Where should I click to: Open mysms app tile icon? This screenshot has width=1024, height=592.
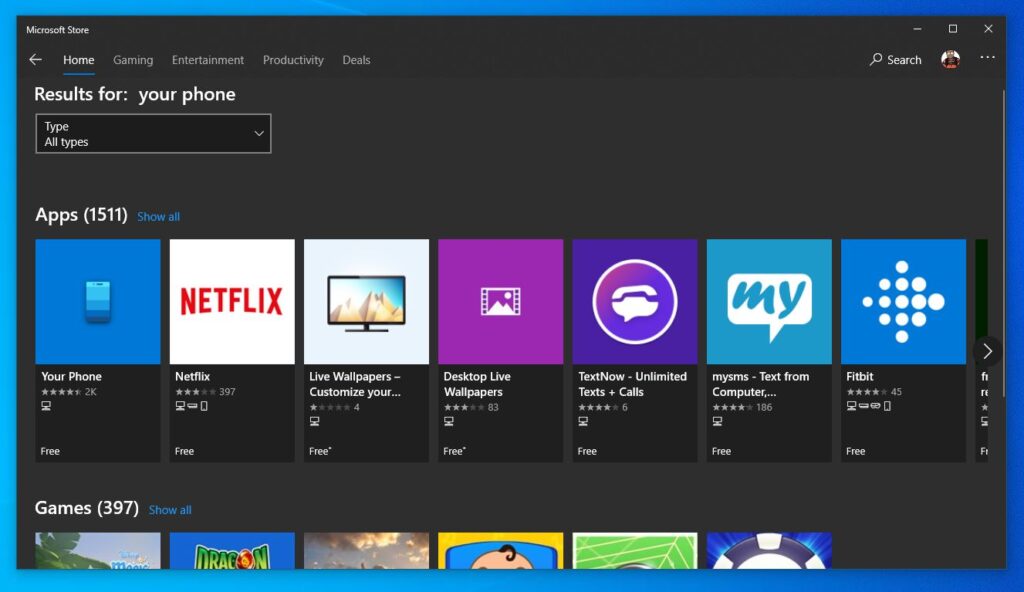pos(769,301)
